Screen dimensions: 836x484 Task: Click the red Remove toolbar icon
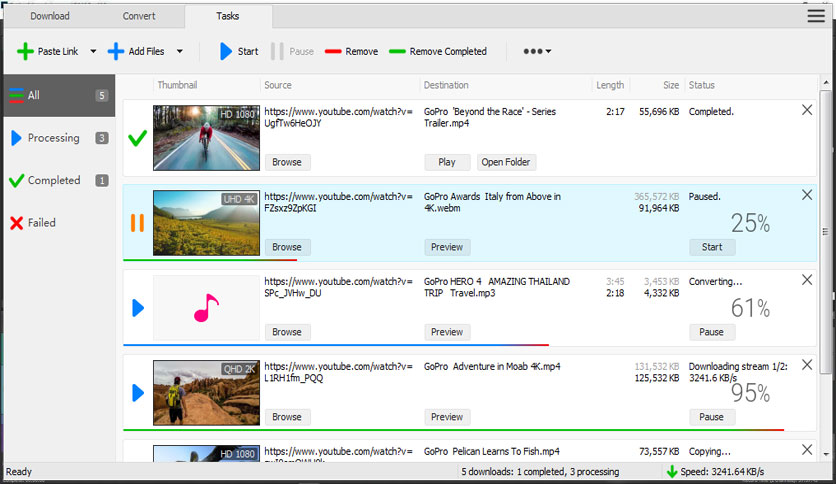pos(333,51)
